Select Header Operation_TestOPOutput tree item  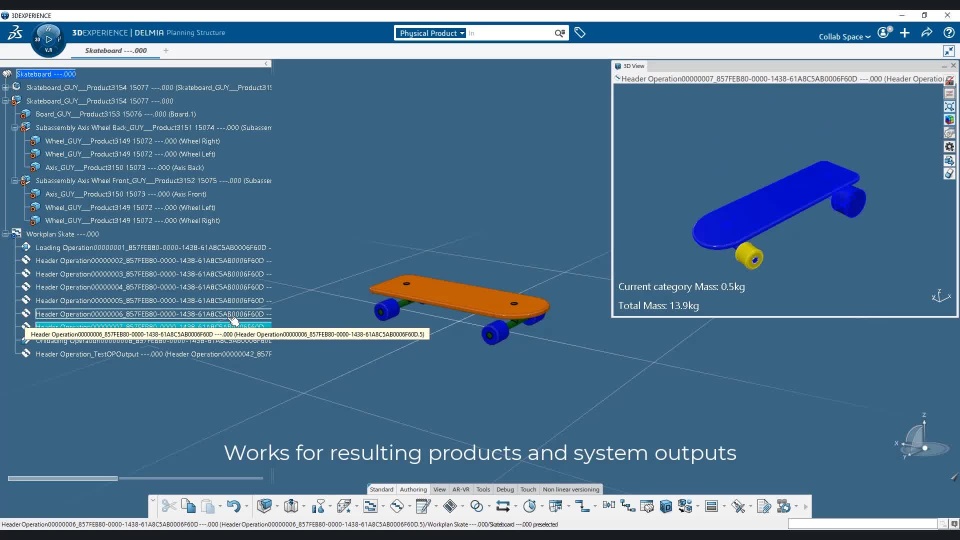click(153, 354)
